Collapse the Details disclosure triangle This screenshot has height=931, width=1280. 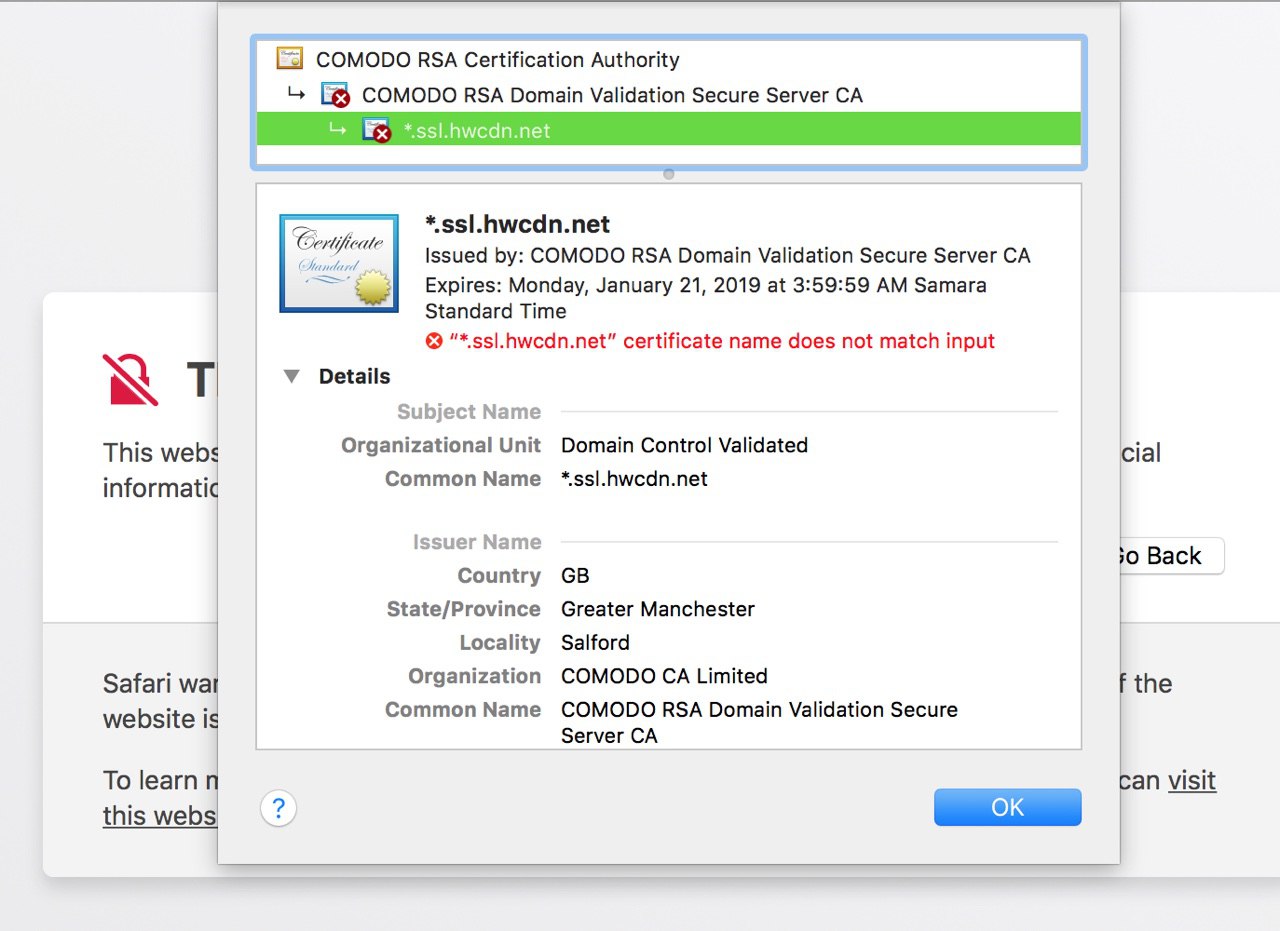pyautogui.click(x=292, y=377)
